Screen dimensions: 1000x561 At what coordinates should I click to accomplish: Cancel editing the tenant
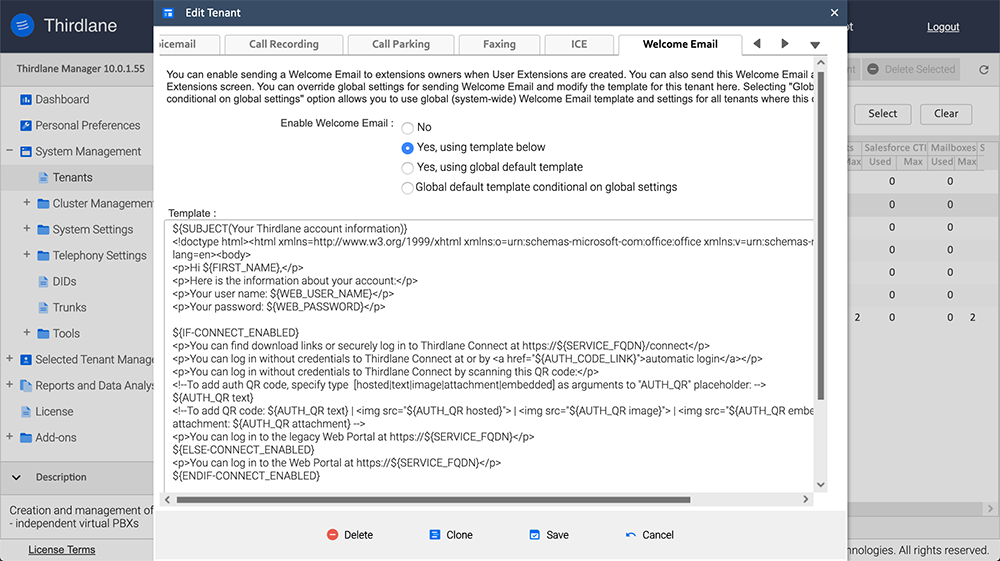[x=650, y=535]
